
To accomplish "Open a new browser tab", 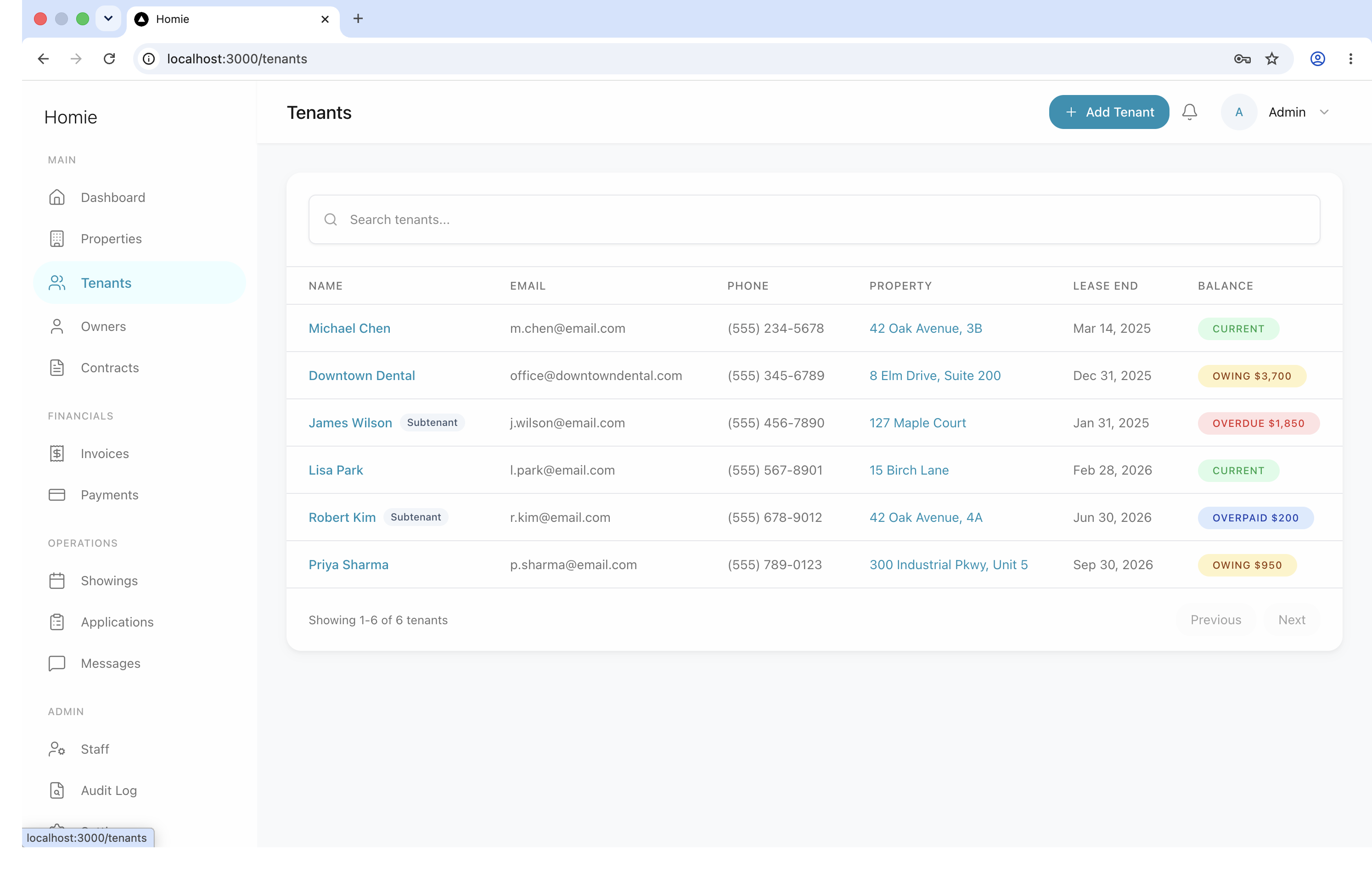I will click(358, 19).
